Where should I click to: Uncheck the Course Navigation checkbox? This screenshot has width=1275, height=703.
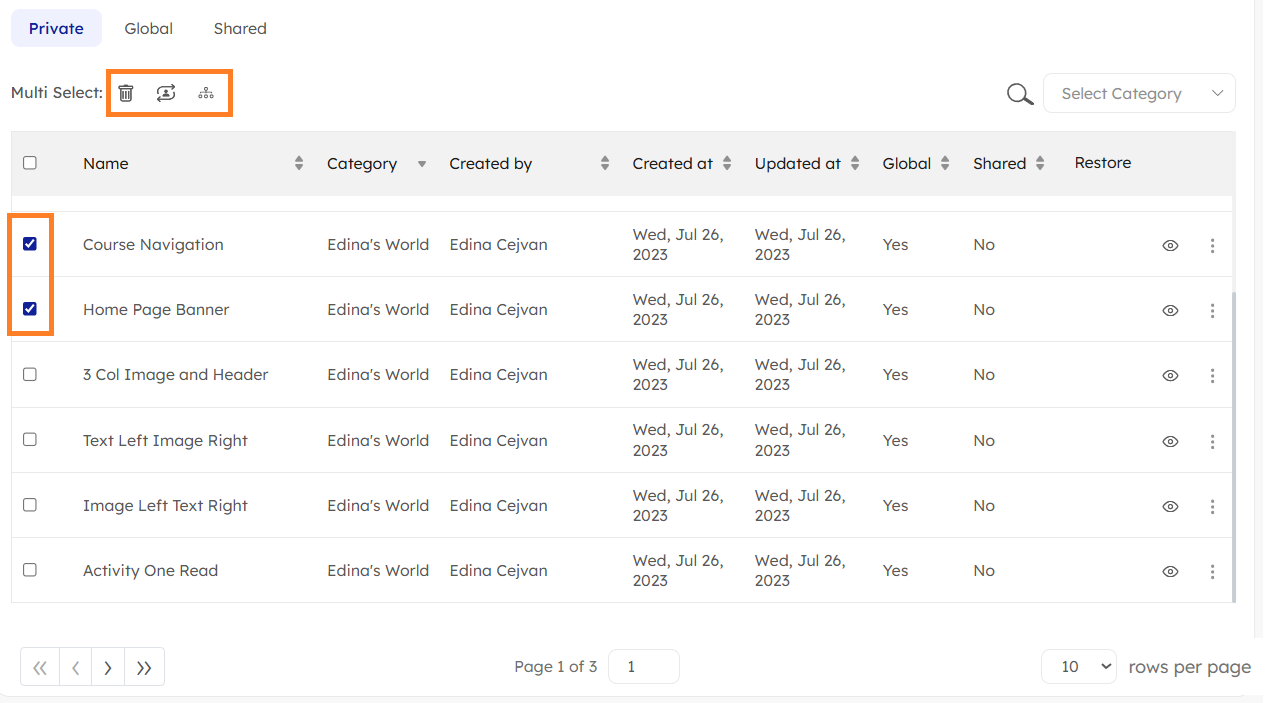tap(30, 244)
